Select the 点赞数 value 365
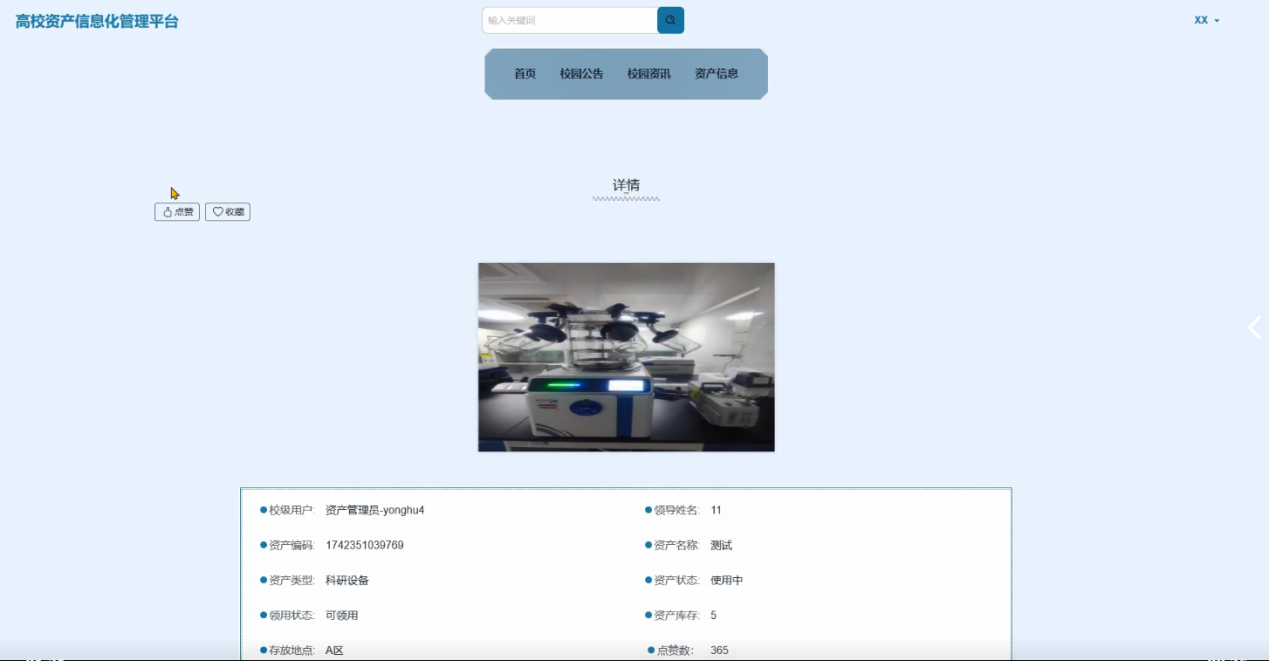Image resolution: width=1269 pixels, height=661 pixels. (720, 650)
